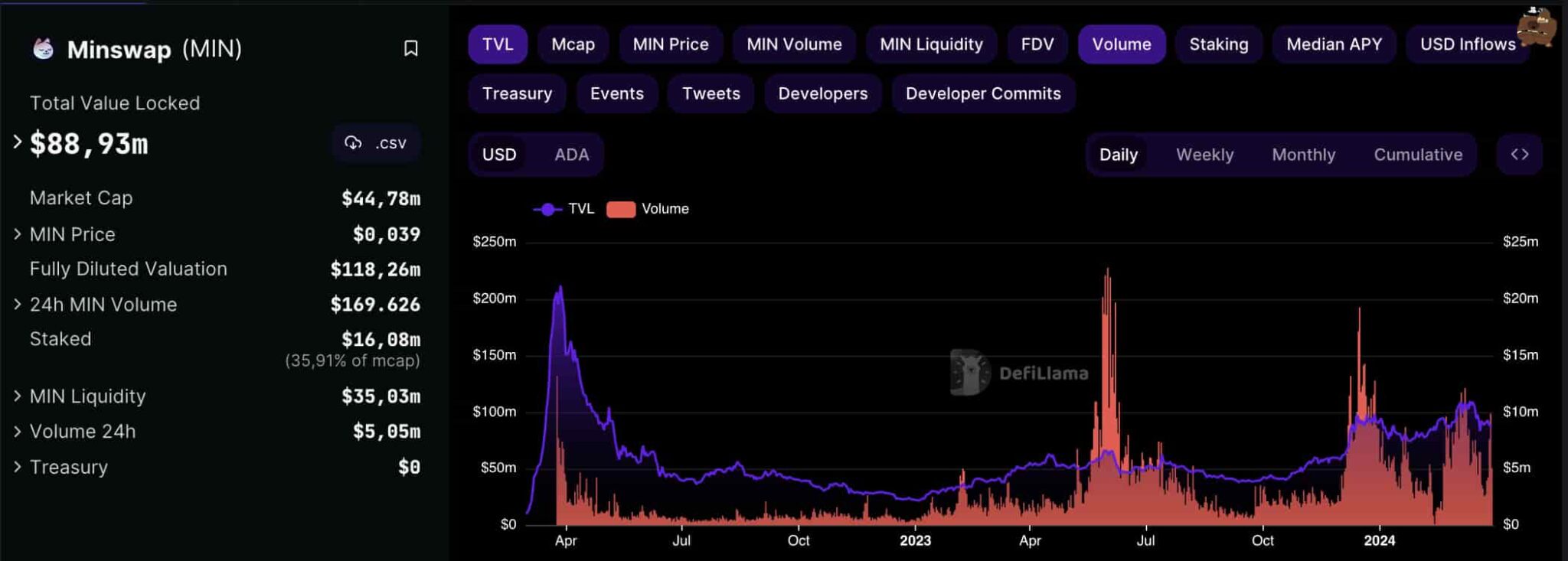
Task: Click the Volume red legend swatch
Action: [621, 209]
